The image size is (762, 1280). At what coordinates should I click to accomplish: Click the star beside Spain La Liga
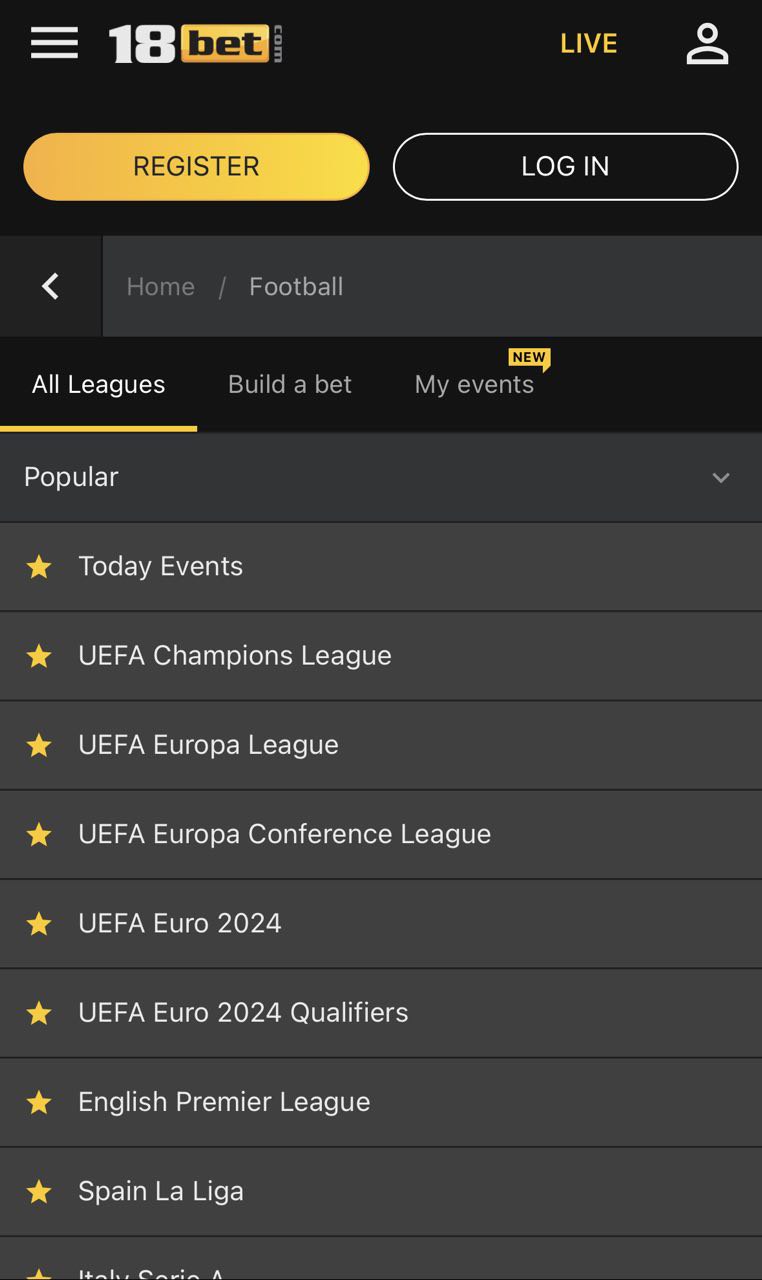point(39,1191)
